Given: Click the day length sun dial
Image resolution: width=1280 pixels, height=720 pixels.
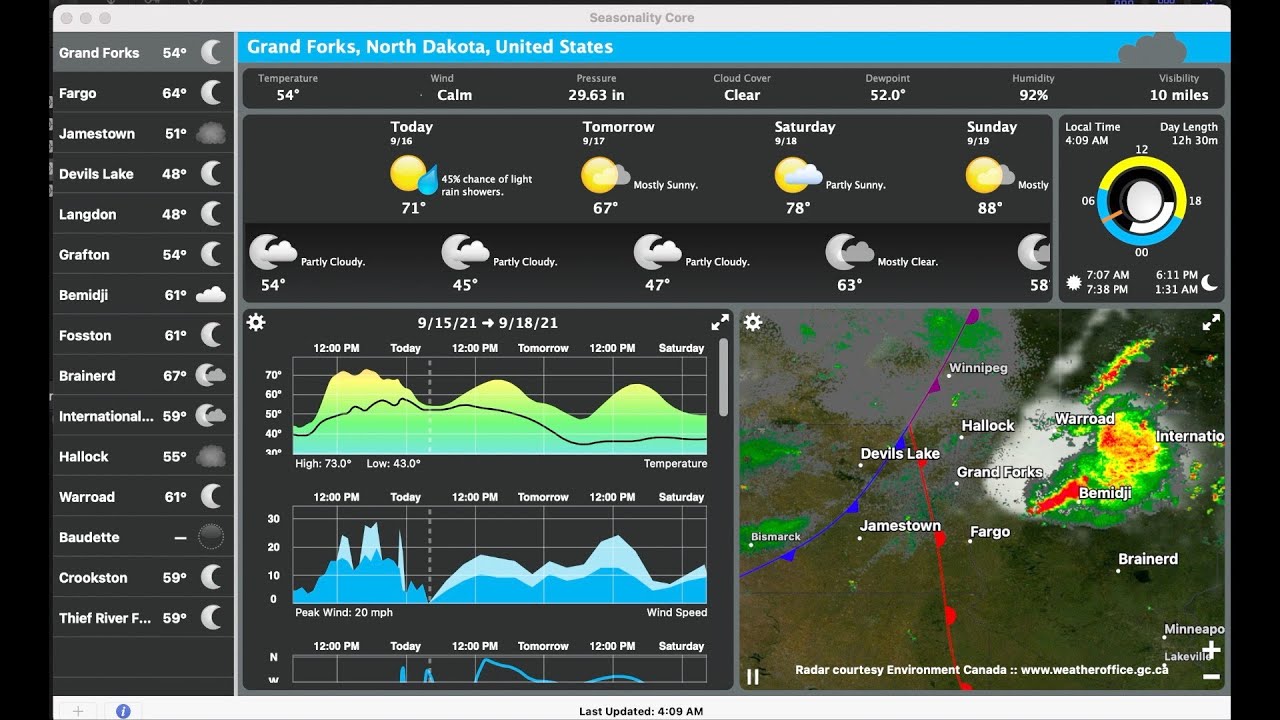Looking at the screenshot, I should pos(1141,201).
